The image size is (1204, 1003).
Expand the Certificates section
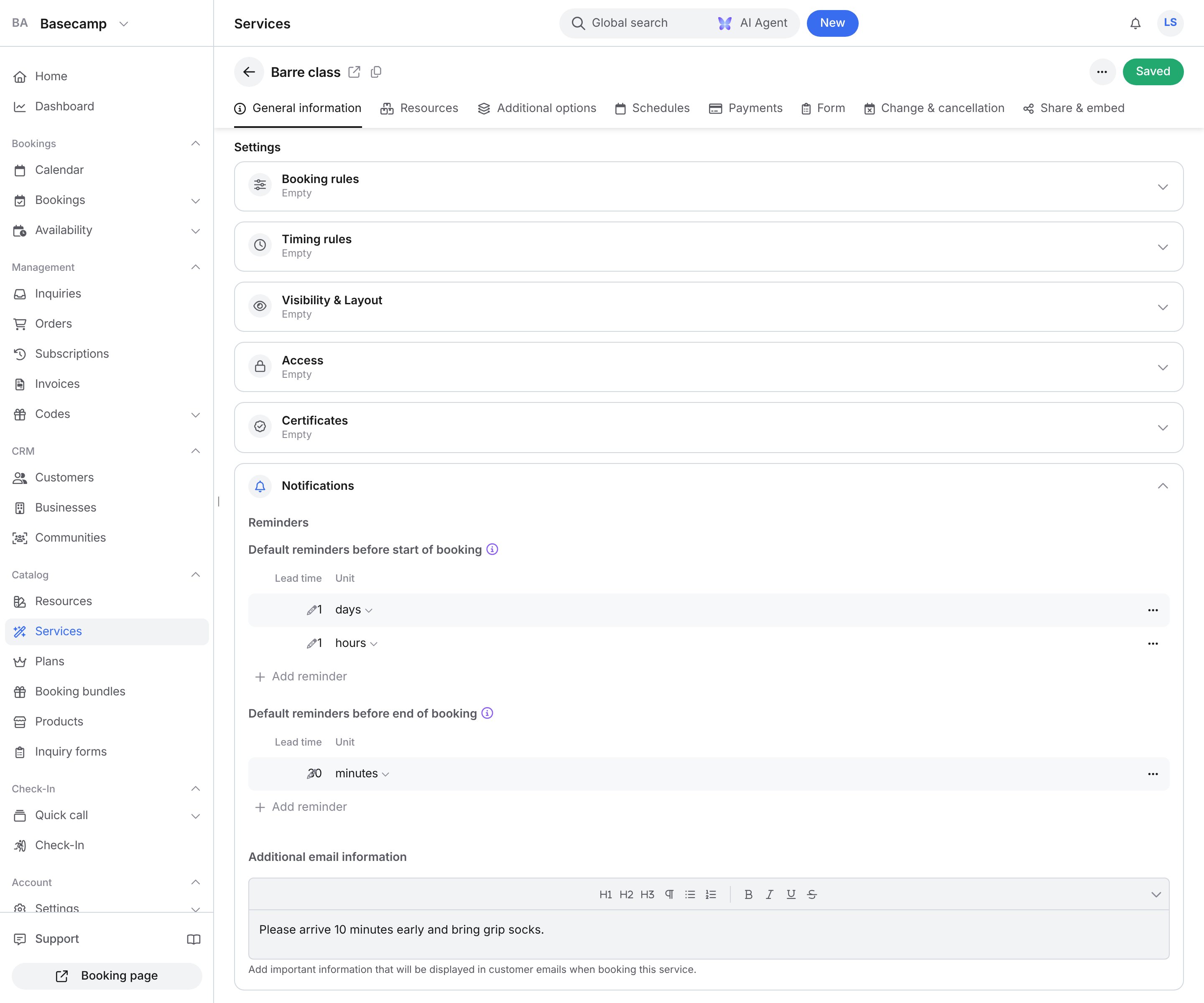click(x=709, y=427)
